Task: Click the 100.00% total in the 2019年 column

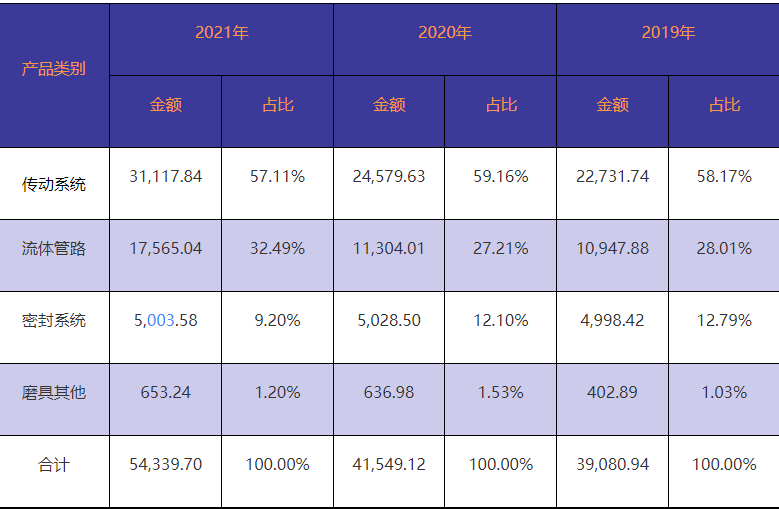Action: pyautogui.click(x=724, y=464)
